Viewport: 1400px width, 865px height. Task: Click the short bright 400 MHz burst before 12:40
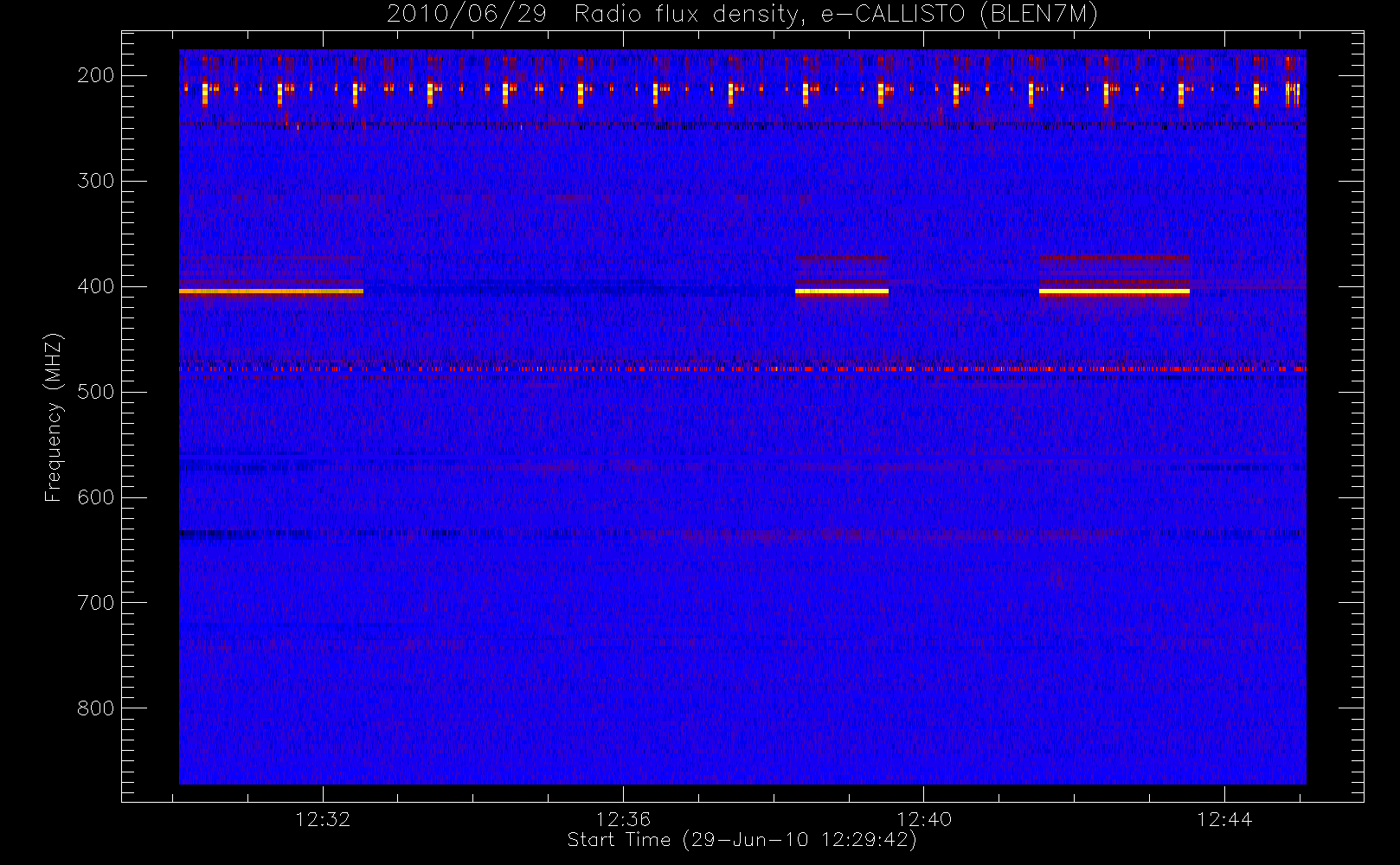(x=842, y=292)
